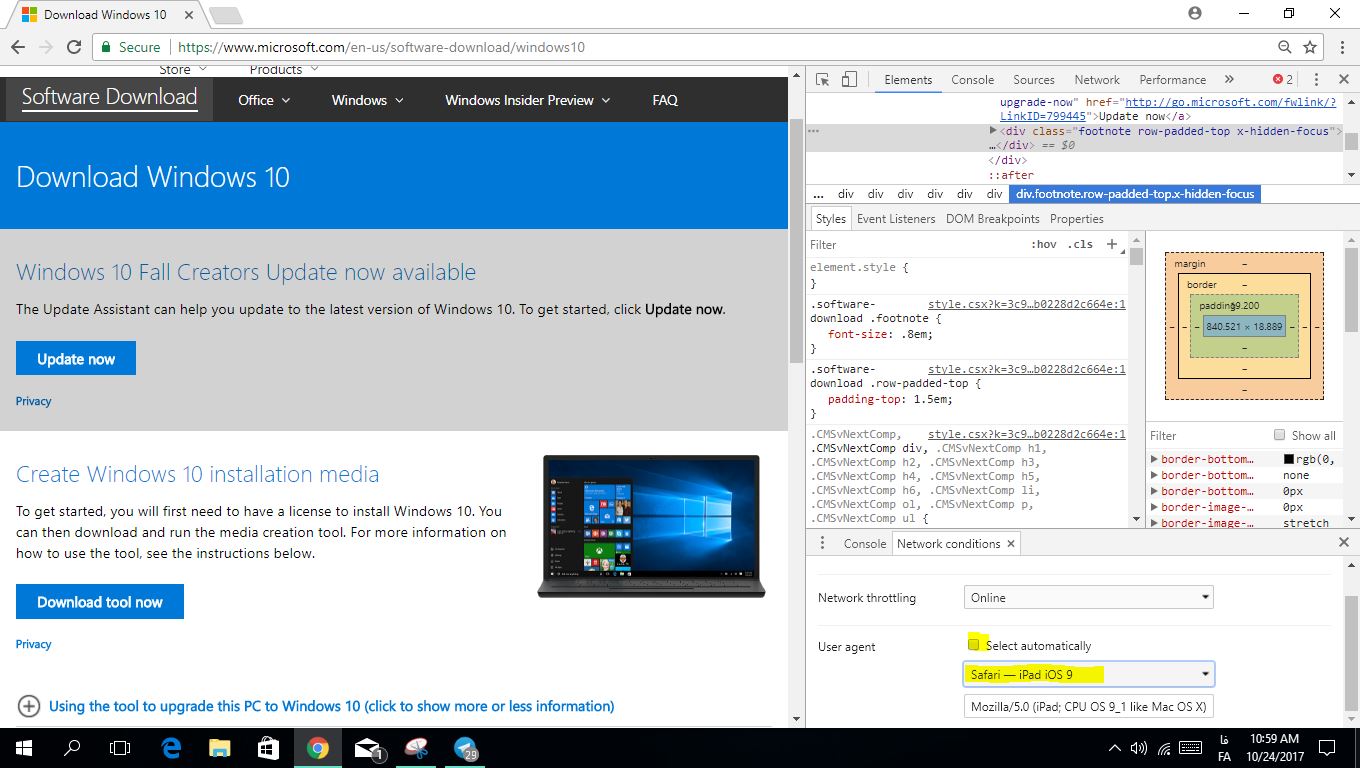The height and width of the screenshot is (768, 1360).
Task: Open the drawer's three-dot menu
Action: (x=822, y=543)
